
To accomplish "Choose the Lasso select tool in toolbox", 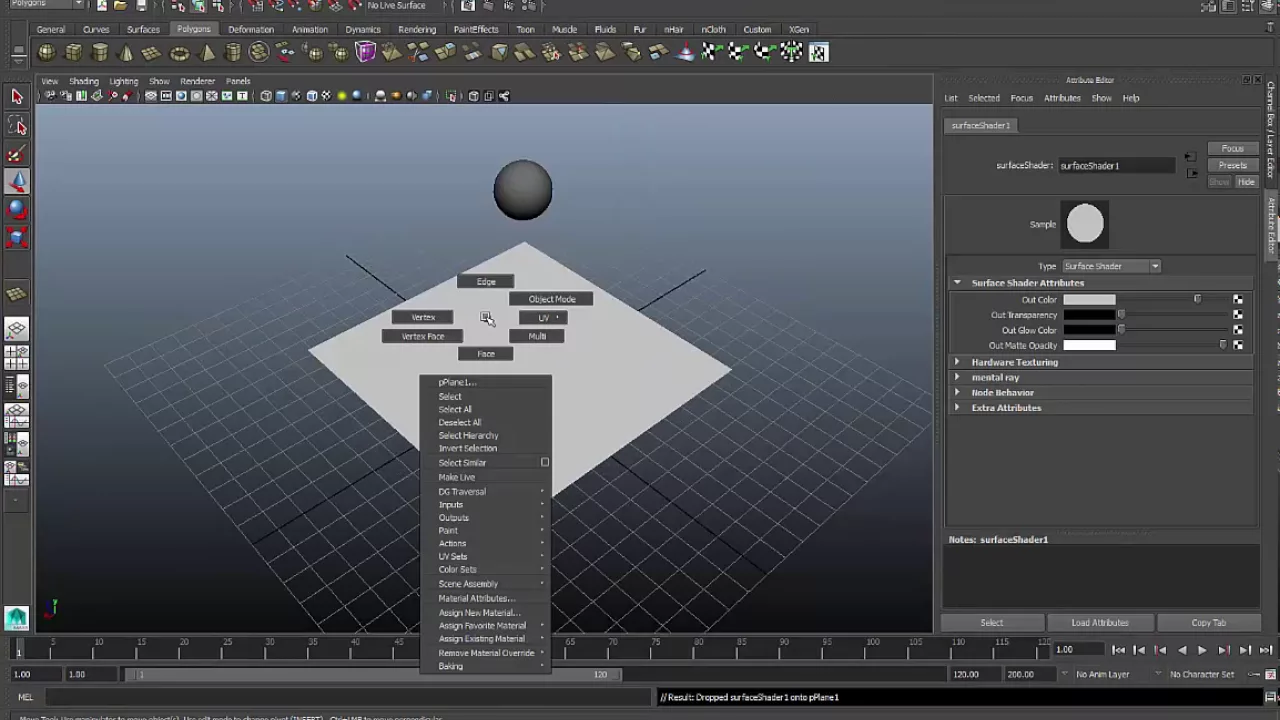I will coord(17,125).
